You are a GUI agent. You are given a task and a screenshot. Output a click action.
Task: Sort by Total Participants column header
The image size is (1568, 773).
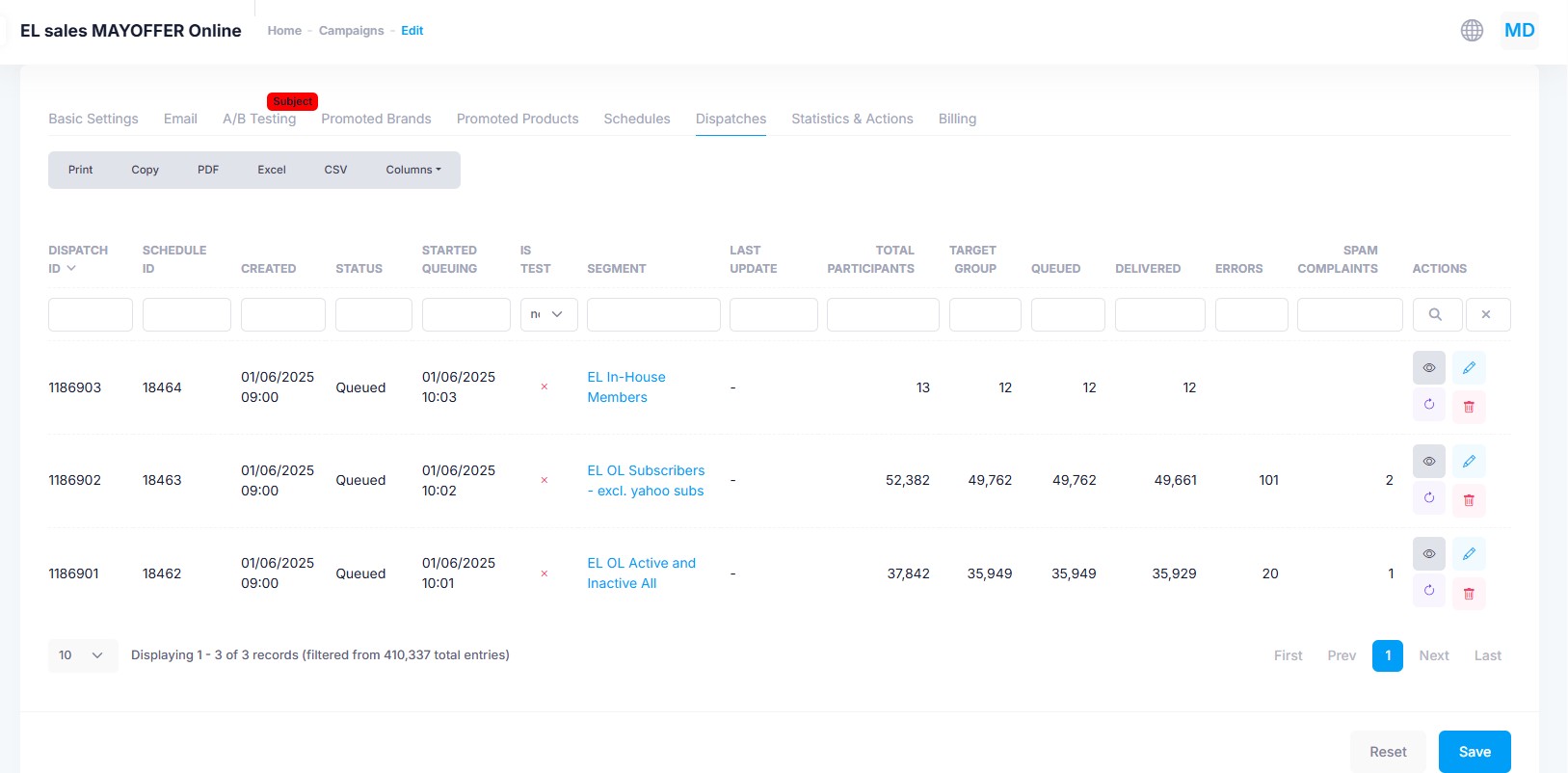tap(871, 259)
